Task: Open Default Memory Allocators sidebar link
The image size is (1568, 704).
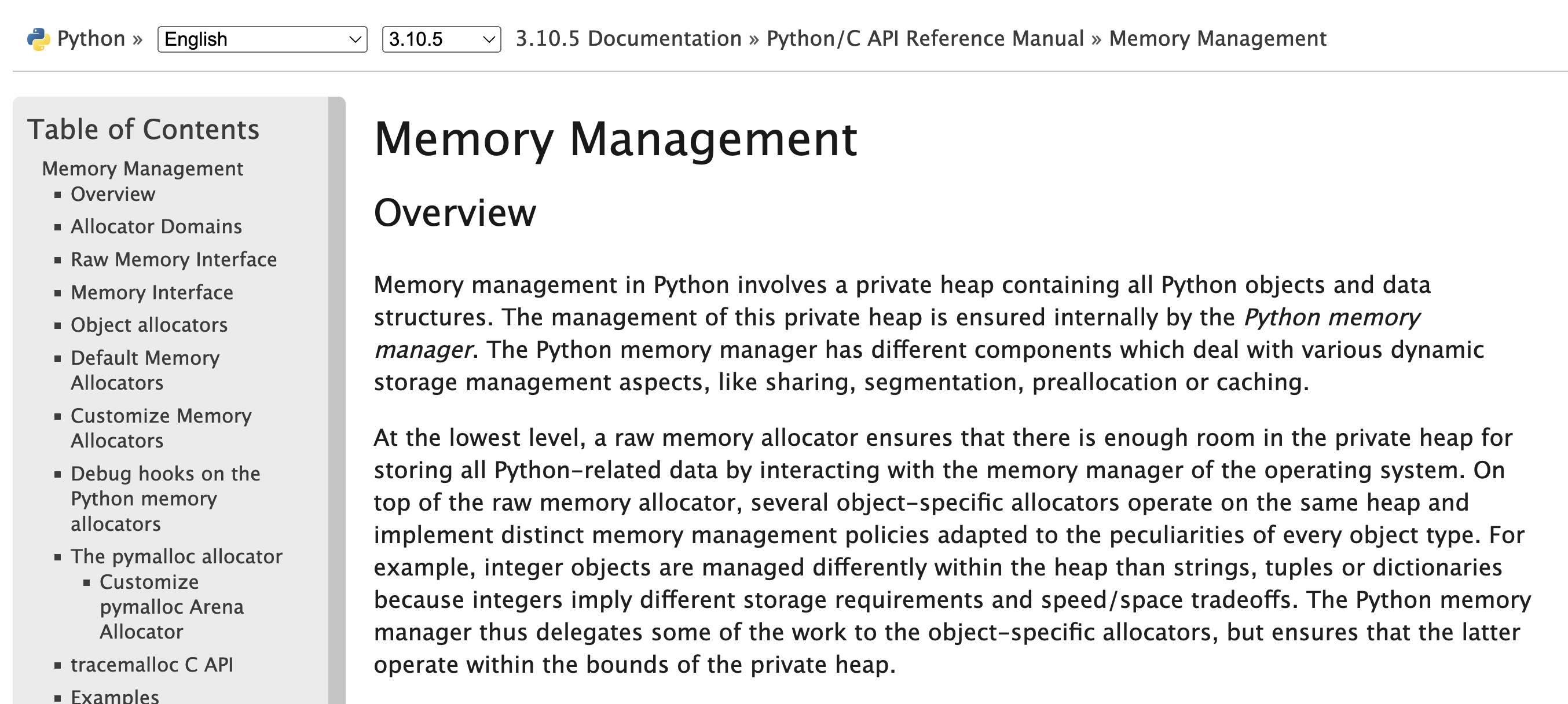Action: [145, 370]
